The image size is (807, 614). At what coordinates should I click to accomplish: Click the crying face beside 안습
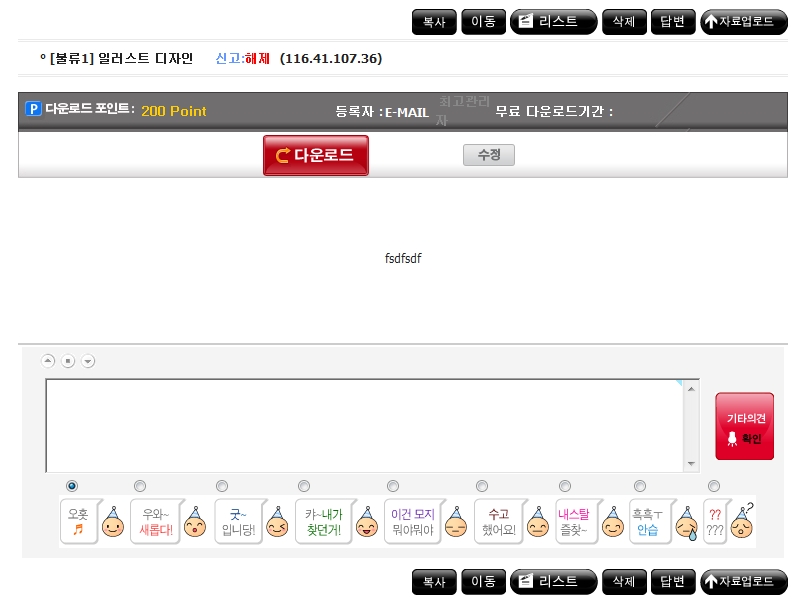[687, 523]
